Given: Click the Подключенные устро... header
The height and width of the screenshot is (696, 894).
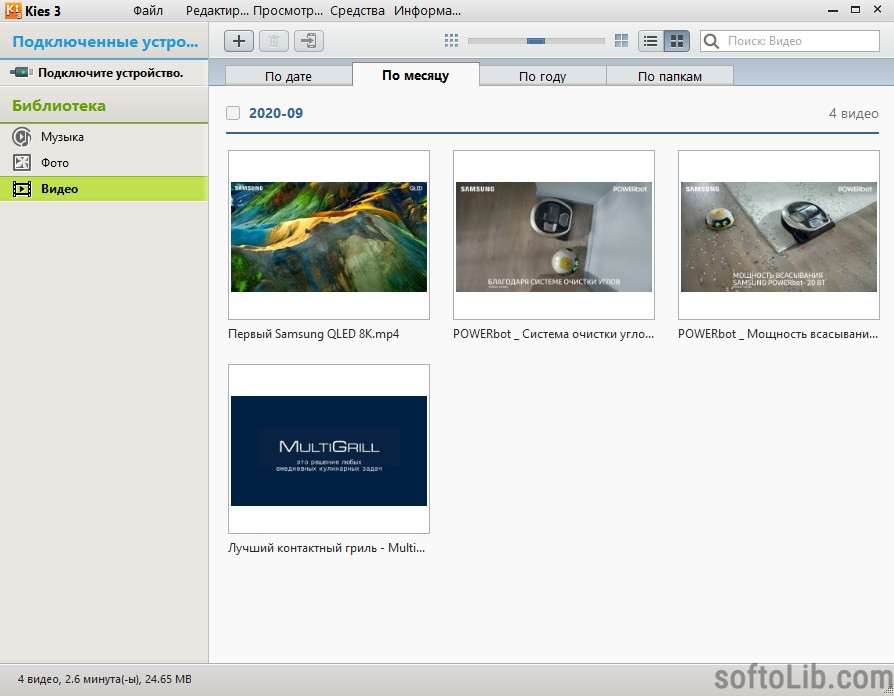Looking at the screenshot, I should (105, 42).
